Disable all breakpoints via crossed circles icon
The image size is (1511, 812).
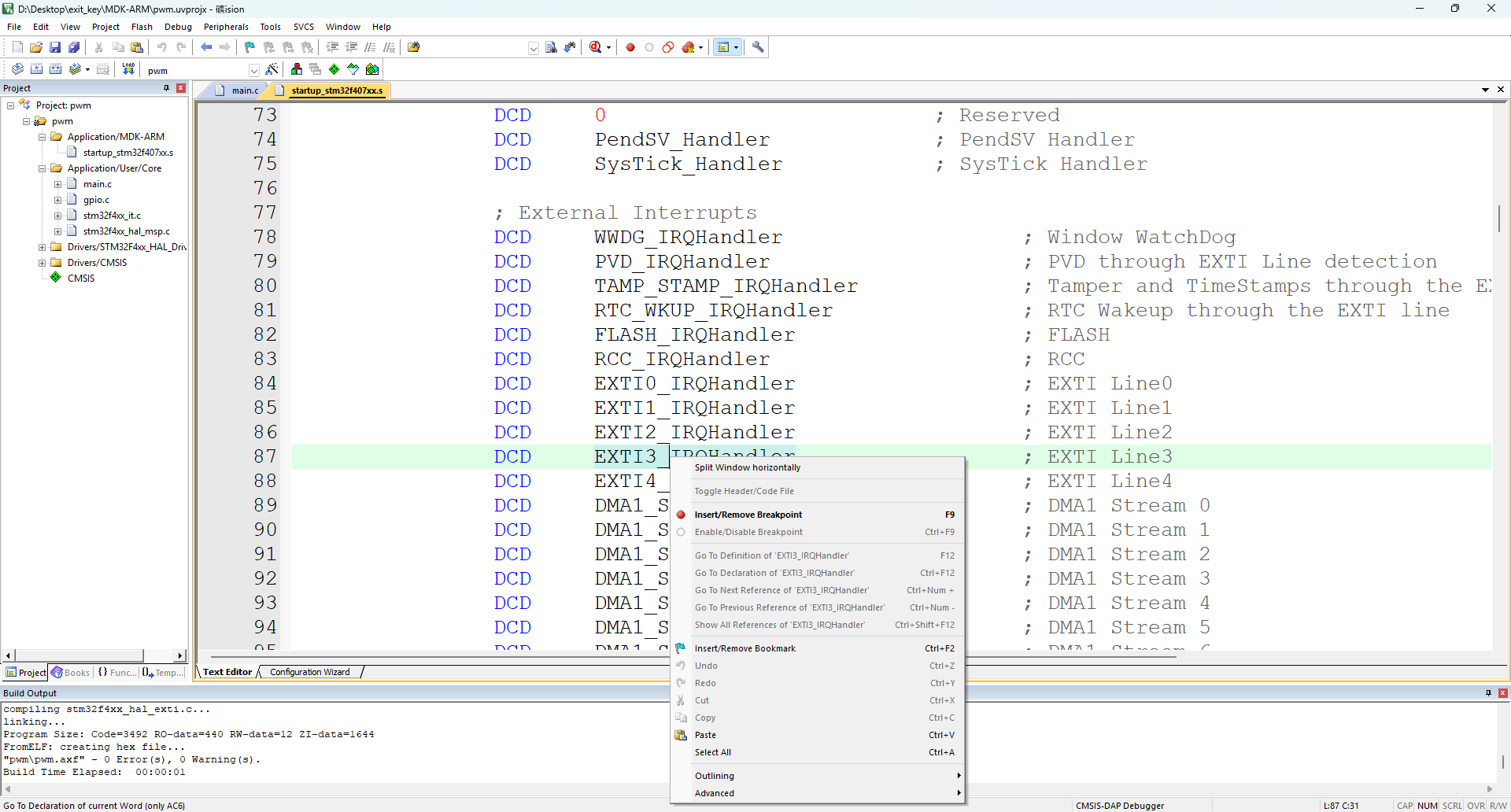668,47
